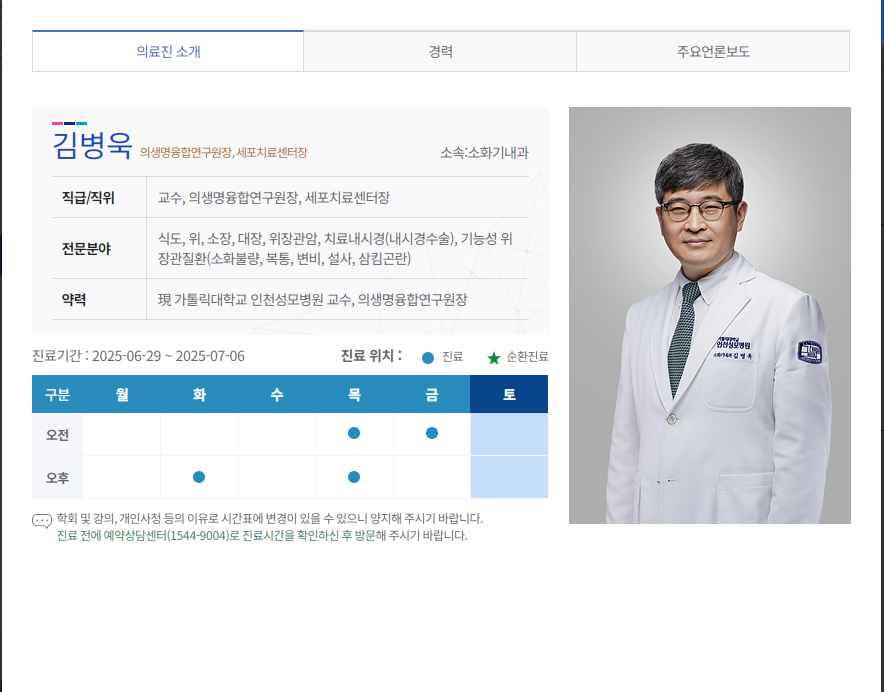Click the 약력 label

click(74, 299)
